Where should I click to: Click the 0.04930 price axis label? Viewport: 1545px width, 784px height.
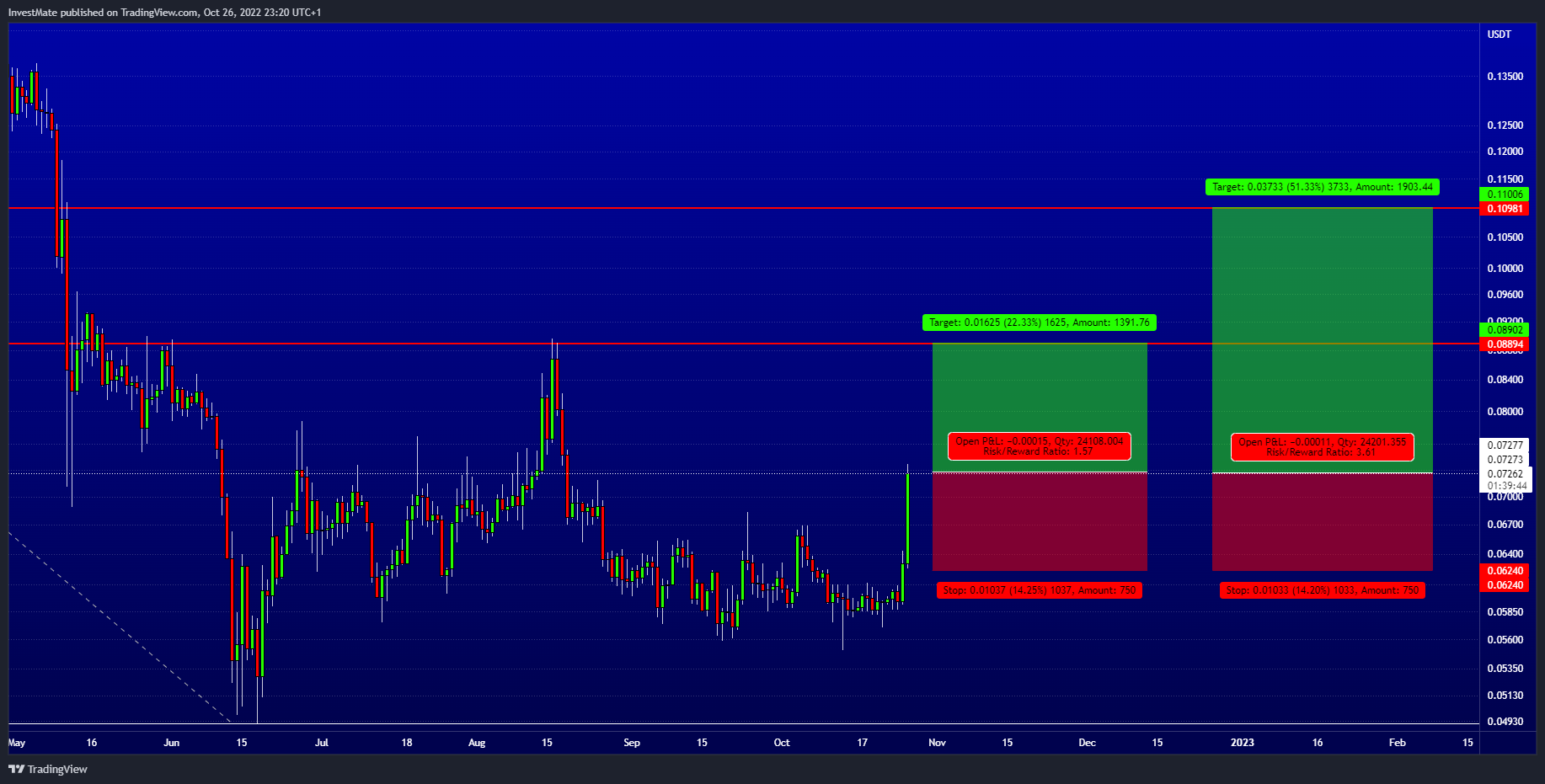[x=1505, y=722]
